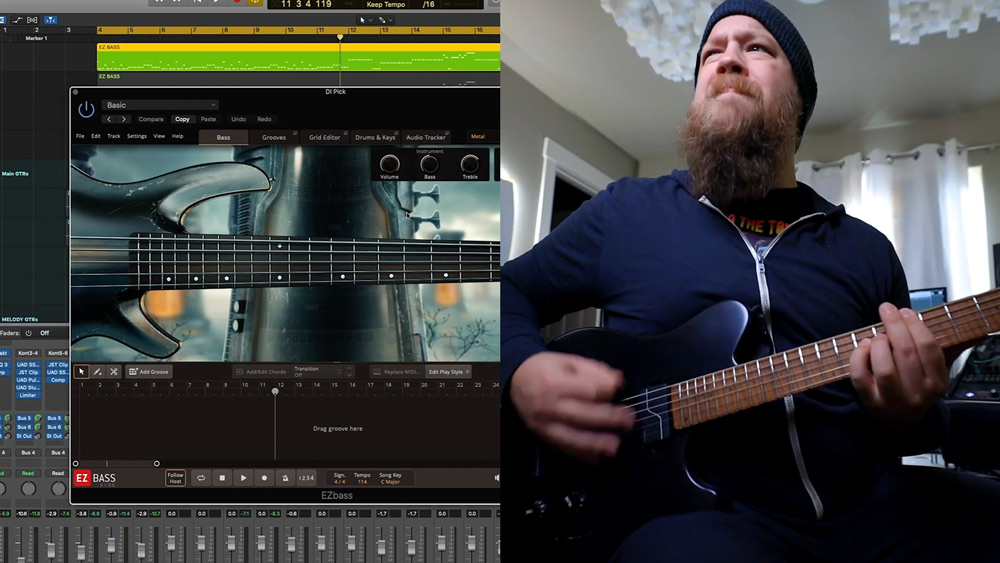This screenshot has height=563, width=1000.
Task: Open the Song Key C Major selector
Action: [x=390, y=481]
